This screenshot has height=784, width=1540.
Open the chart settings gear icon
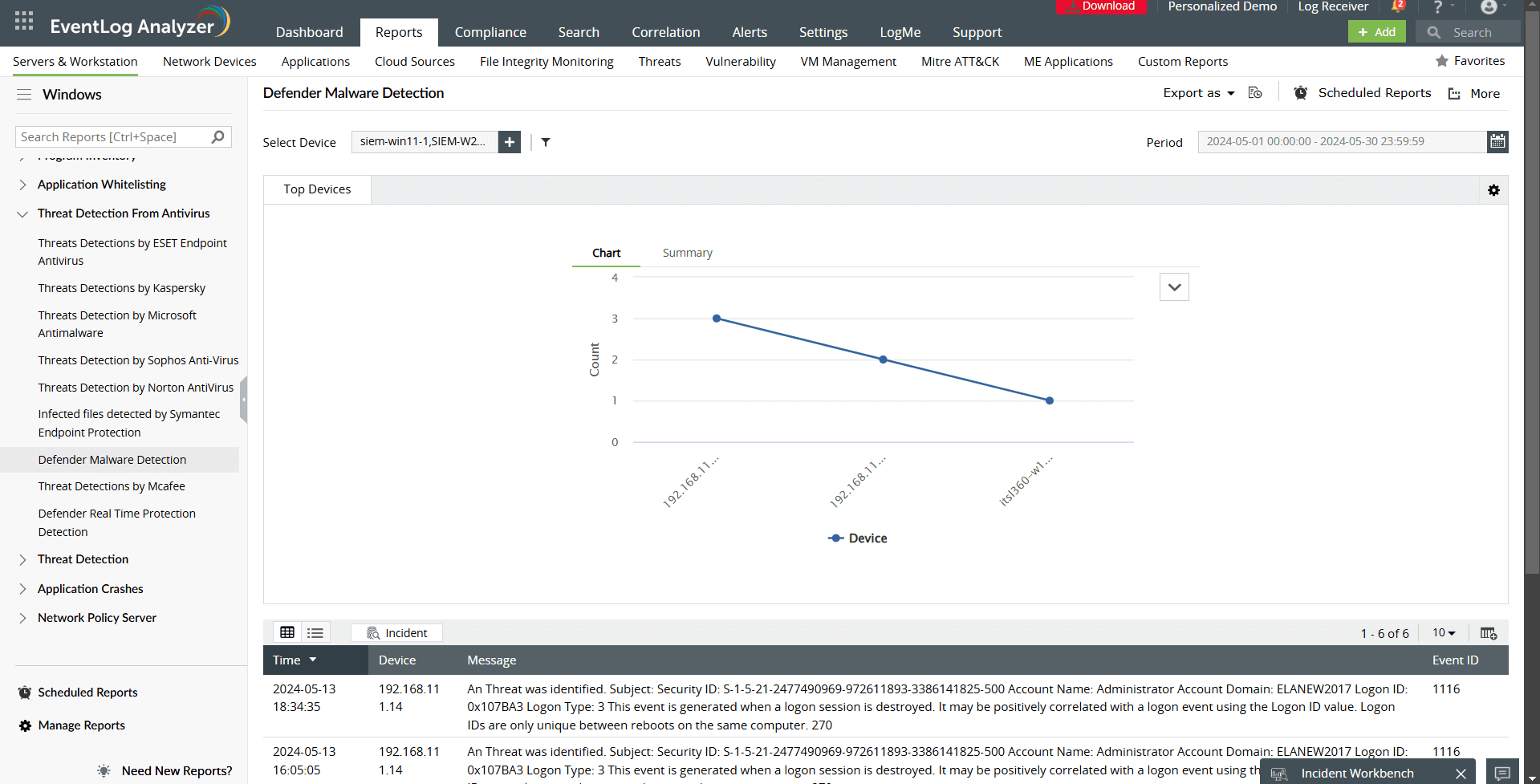[1493, 190]
